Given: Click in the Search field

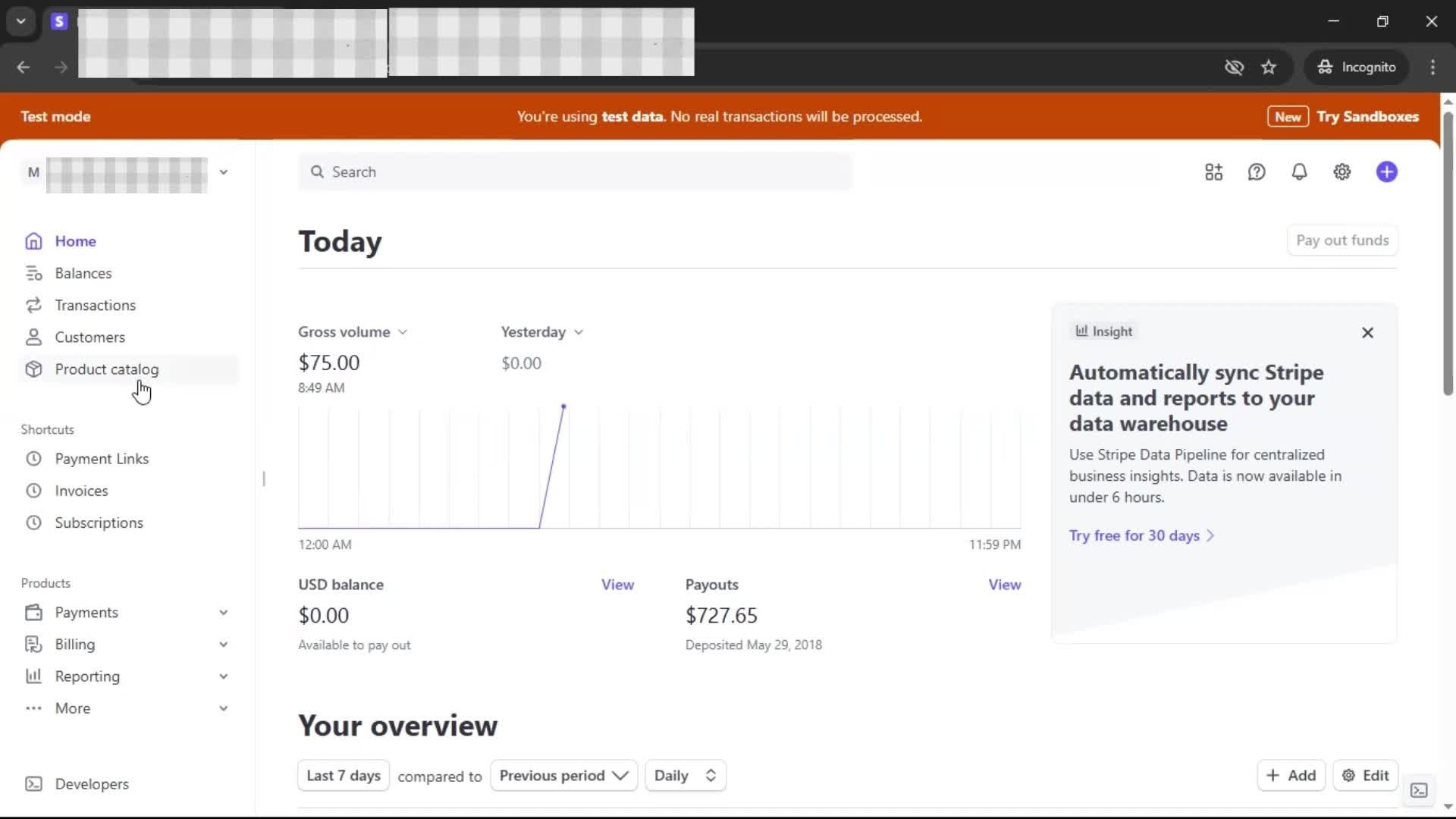Looking at the screenshot, I should 576,172.
